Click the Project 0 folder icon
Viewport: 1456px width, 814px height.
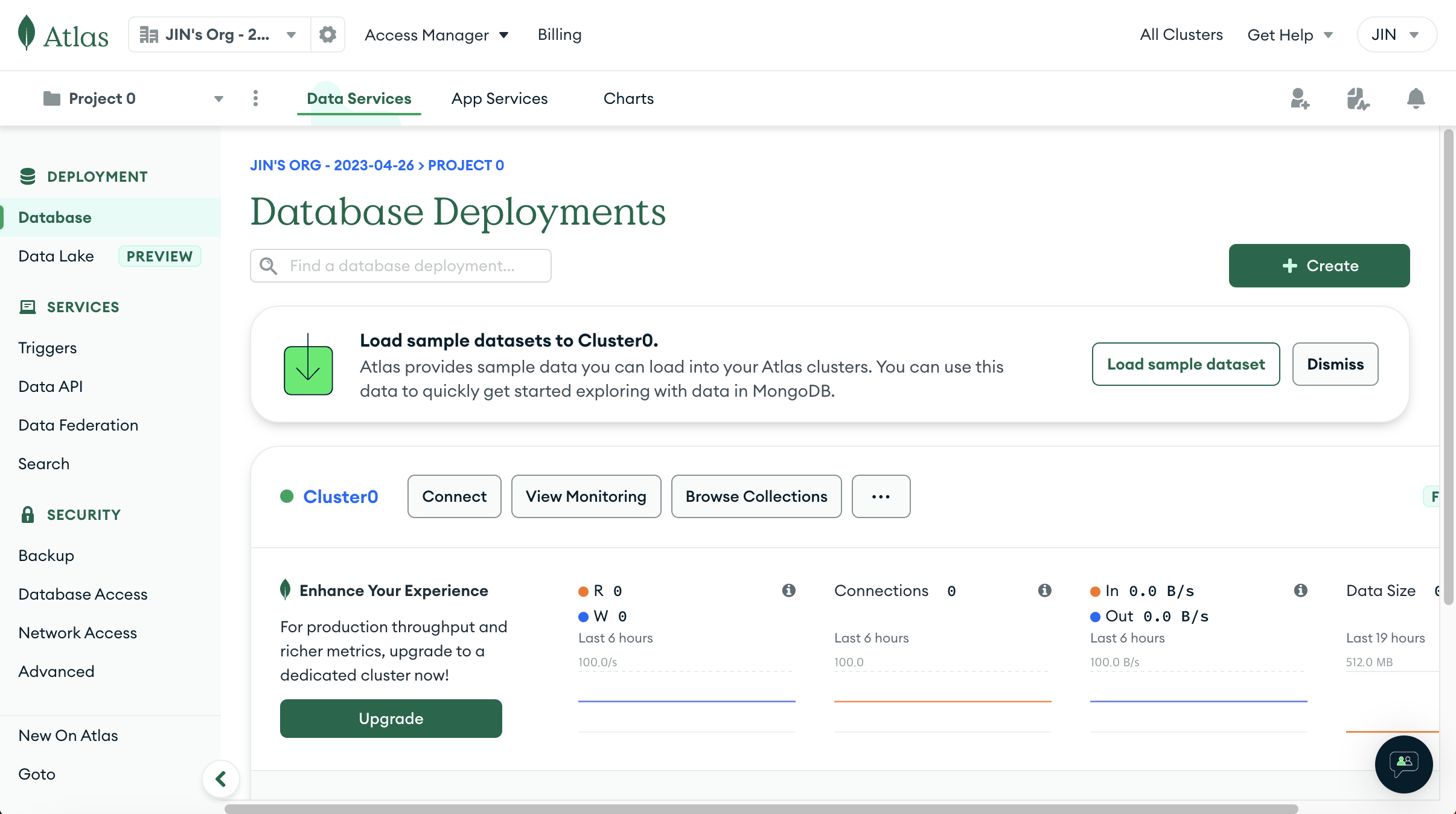coord(52,98)
